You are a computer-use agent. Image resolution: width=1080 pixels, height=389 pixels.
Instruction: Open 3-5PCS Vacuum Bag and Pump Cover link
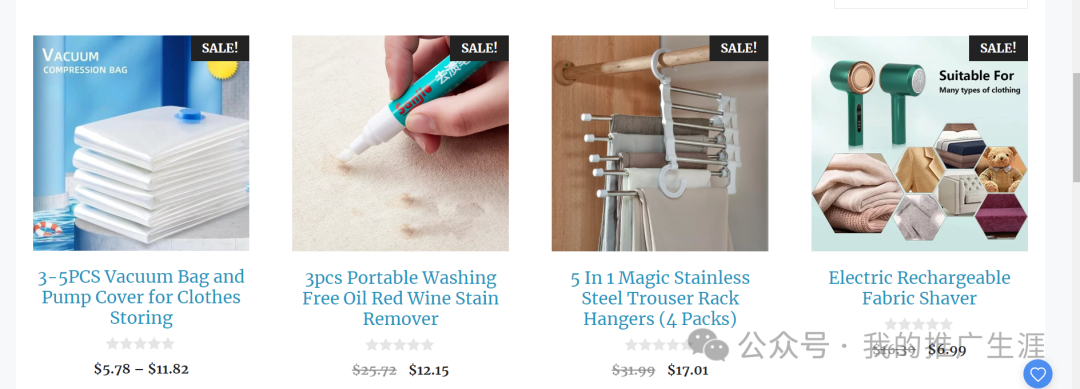(x=141, y=297)
